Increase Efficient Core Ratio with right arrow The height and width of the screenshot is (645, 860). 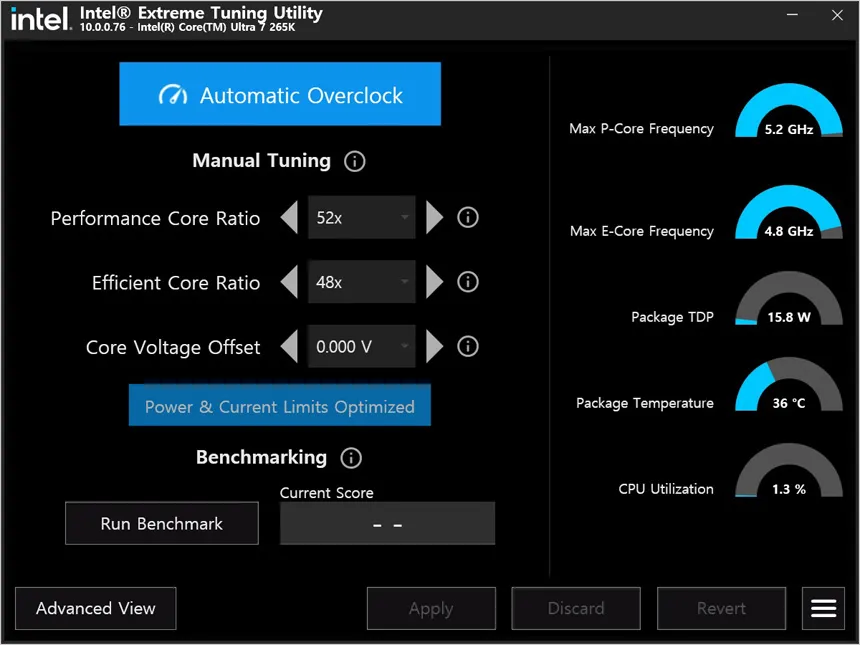434,283
